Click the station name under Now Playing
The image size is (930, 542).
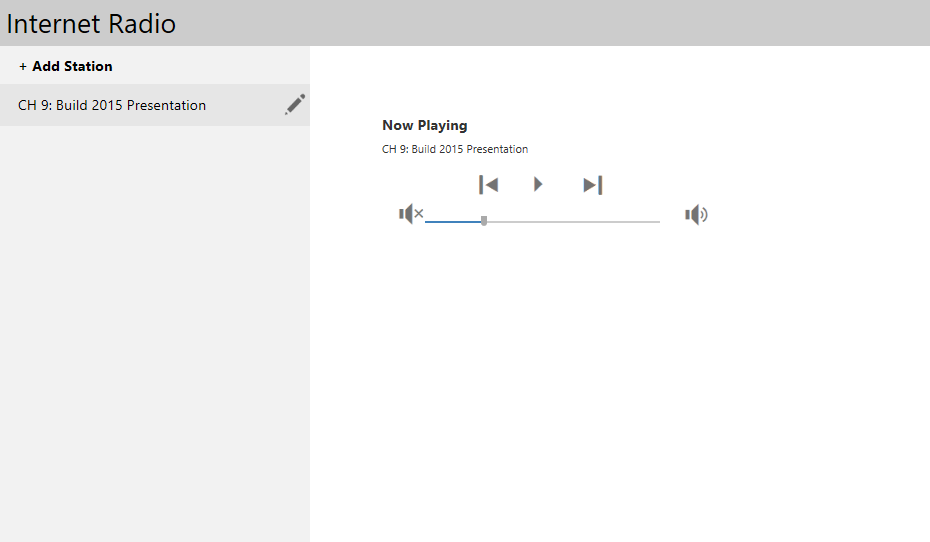(x=455, y=149)
